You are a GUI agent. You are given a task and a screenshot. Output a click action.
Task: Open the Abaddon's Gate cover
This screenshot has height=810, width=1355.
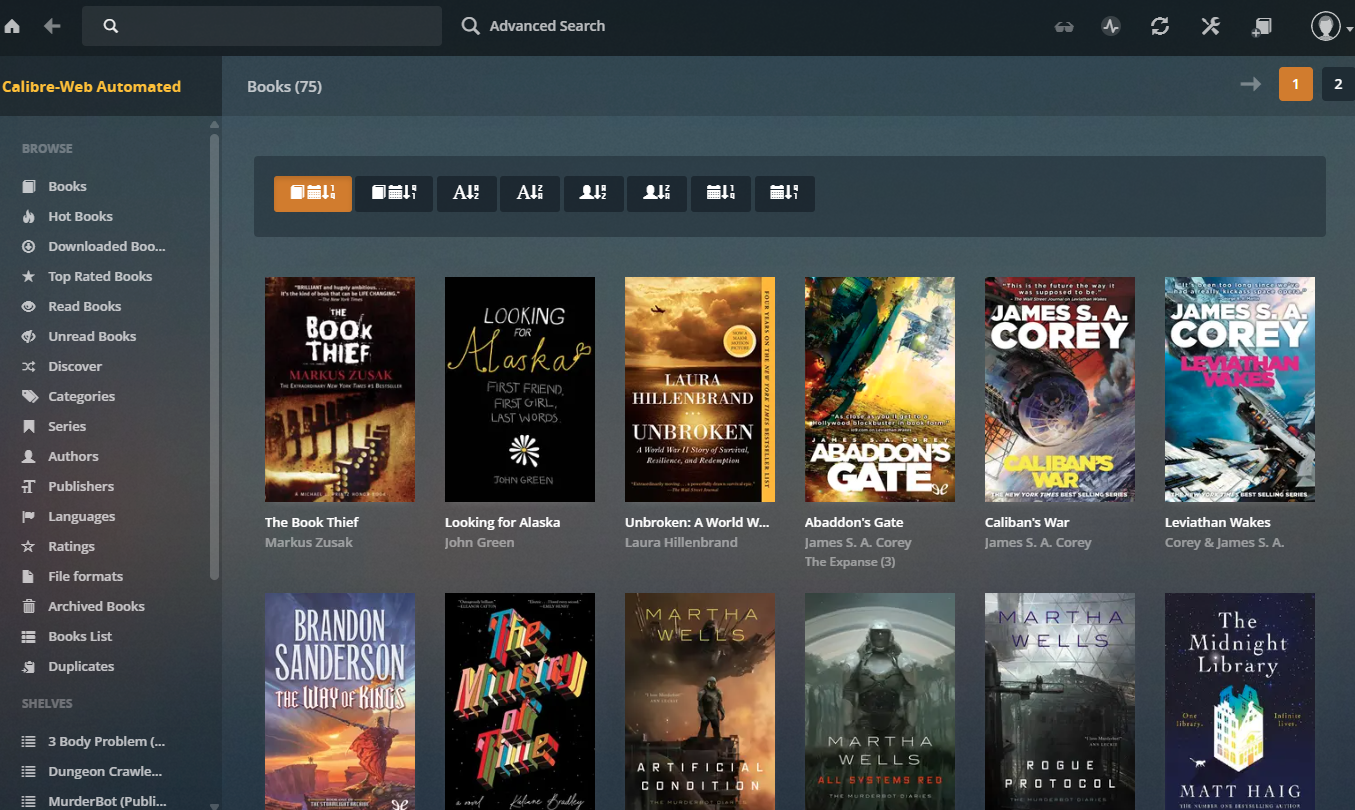coord(880,389)
